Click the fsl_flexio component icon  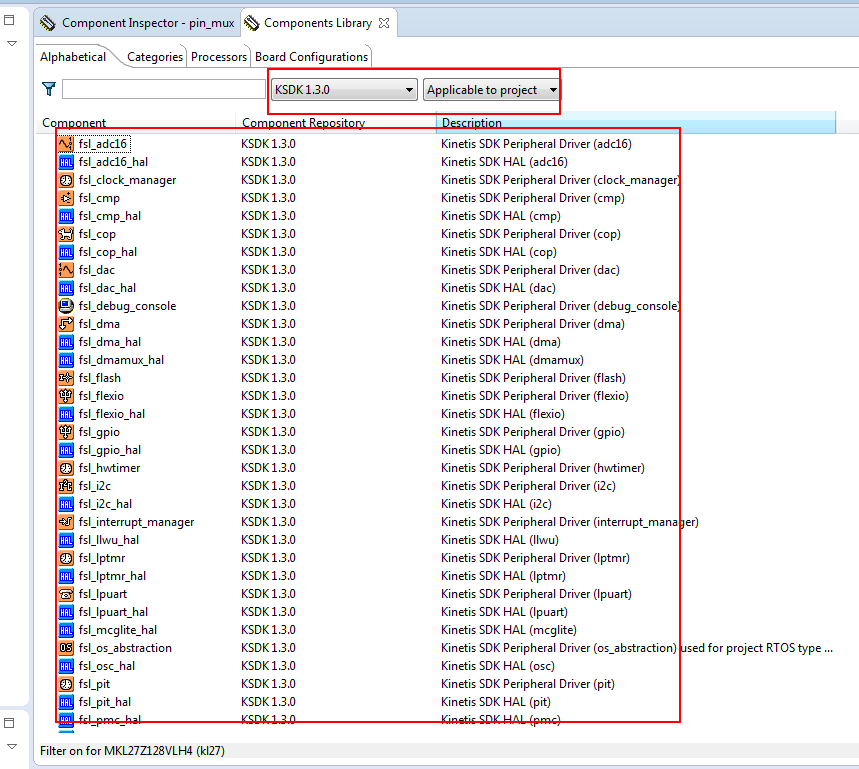(x=66, y=396)
